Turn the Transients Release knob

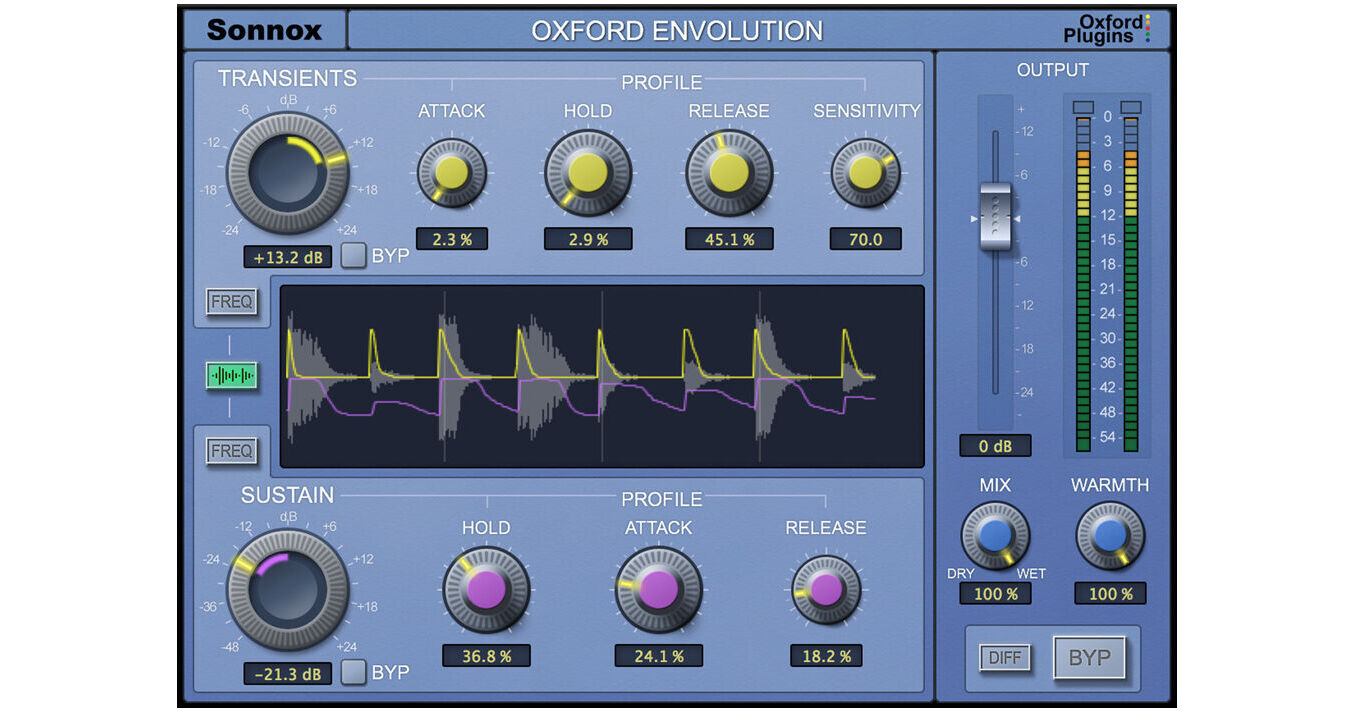pos(729,172)
